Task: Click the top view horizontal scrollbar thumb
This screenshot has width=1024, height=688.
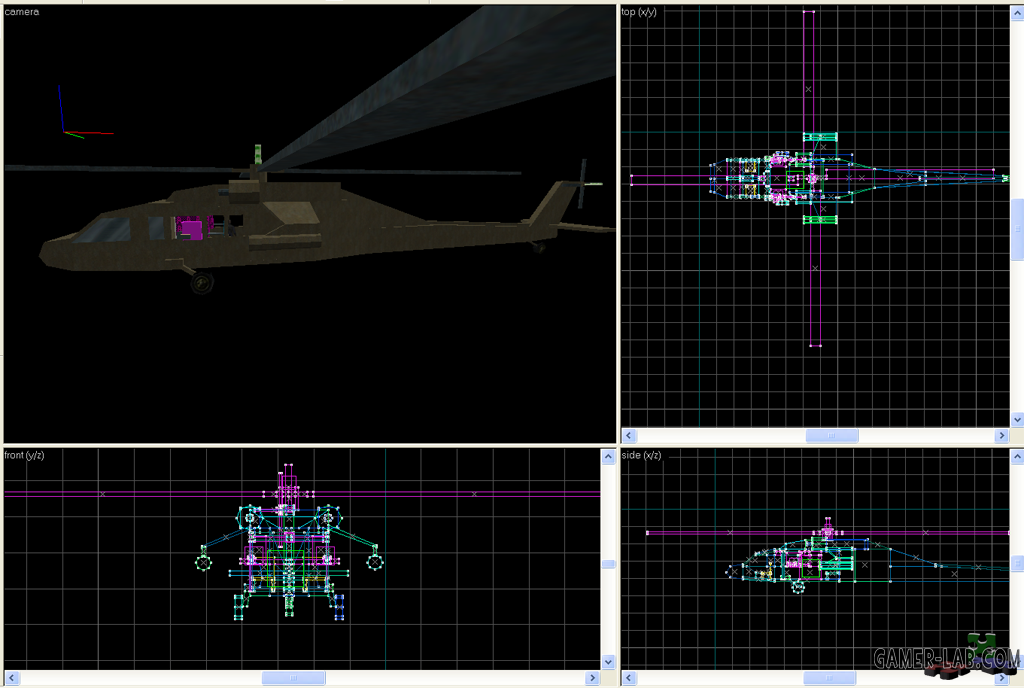Action: point(831,435)
